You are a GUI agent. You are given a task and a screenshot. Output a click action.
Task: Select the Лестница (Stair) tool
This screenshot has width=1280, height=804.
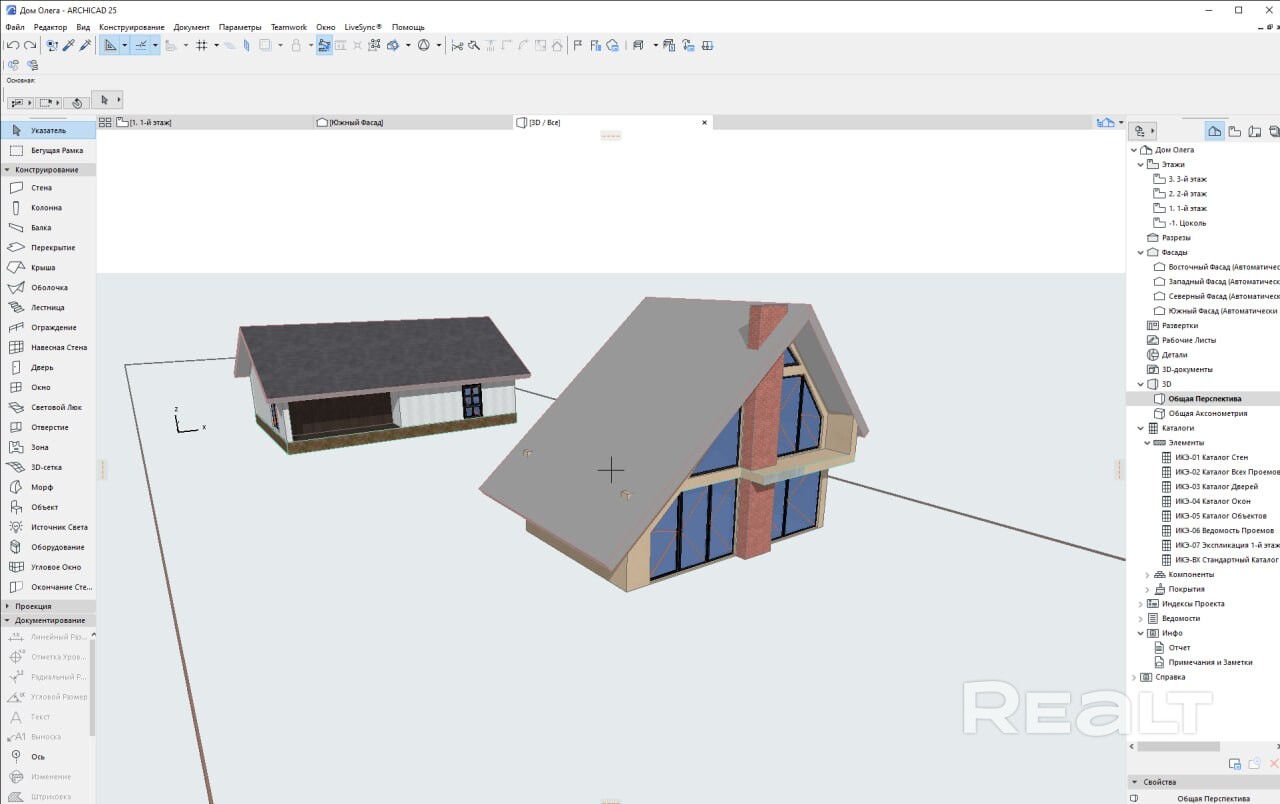point(48,308)
